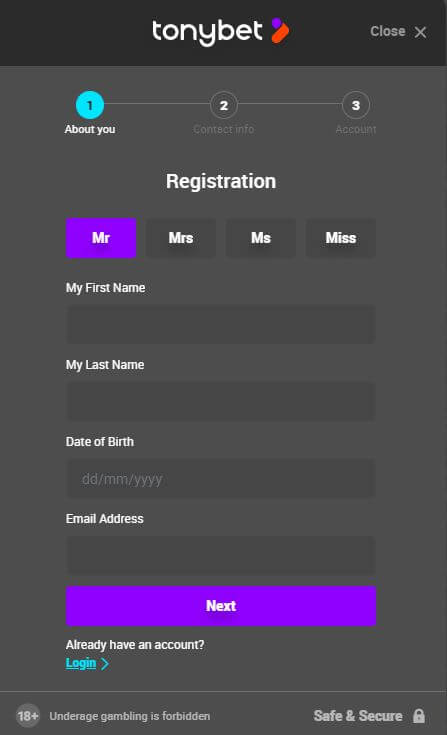Click the tonybet logo

click(220, 32)
